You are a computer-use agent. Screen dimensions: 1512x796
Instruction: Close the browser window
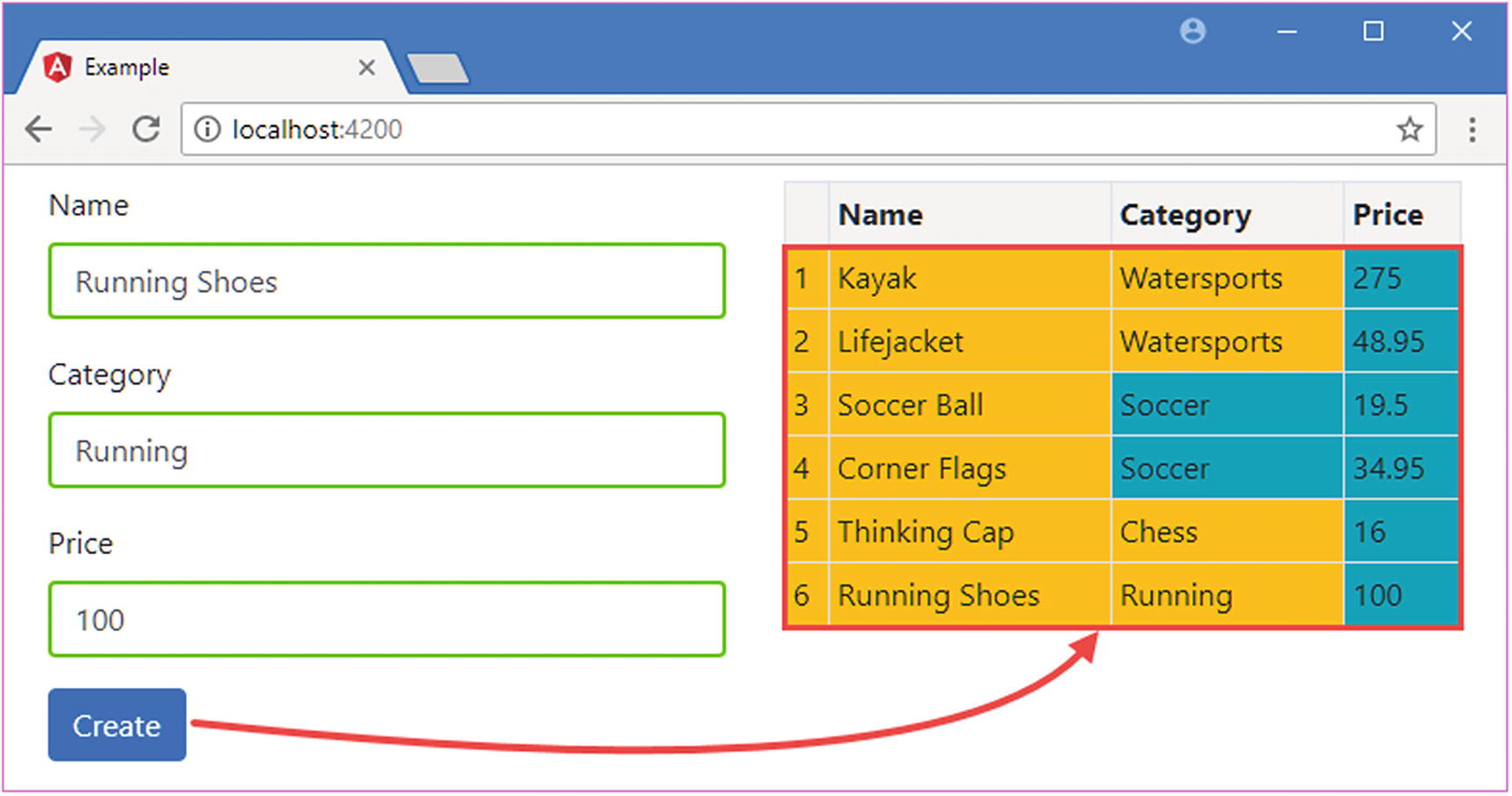tap(1461, 32)
